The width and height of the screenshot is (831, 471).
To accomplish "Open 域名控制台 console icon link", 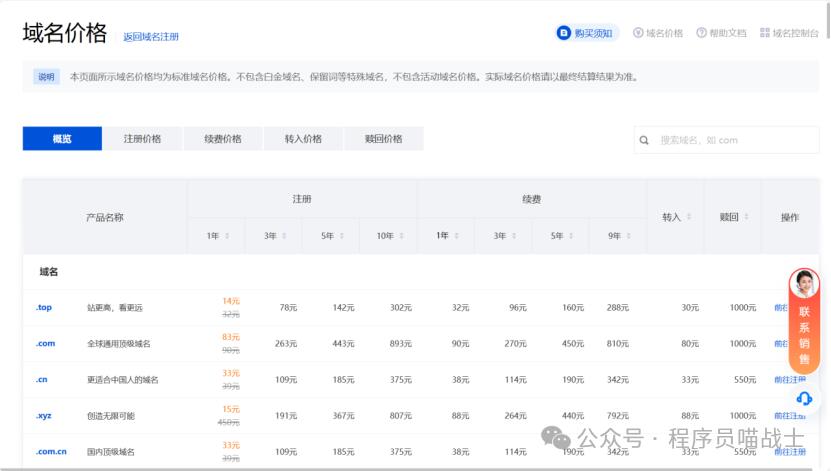I will coord(765,33).
